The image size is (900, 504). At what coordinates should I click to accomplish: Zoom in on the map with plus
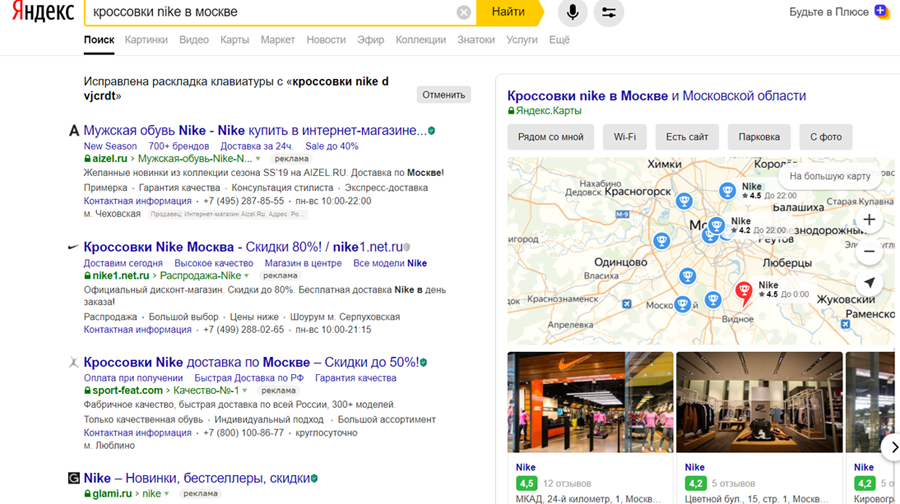click(869, 219)
